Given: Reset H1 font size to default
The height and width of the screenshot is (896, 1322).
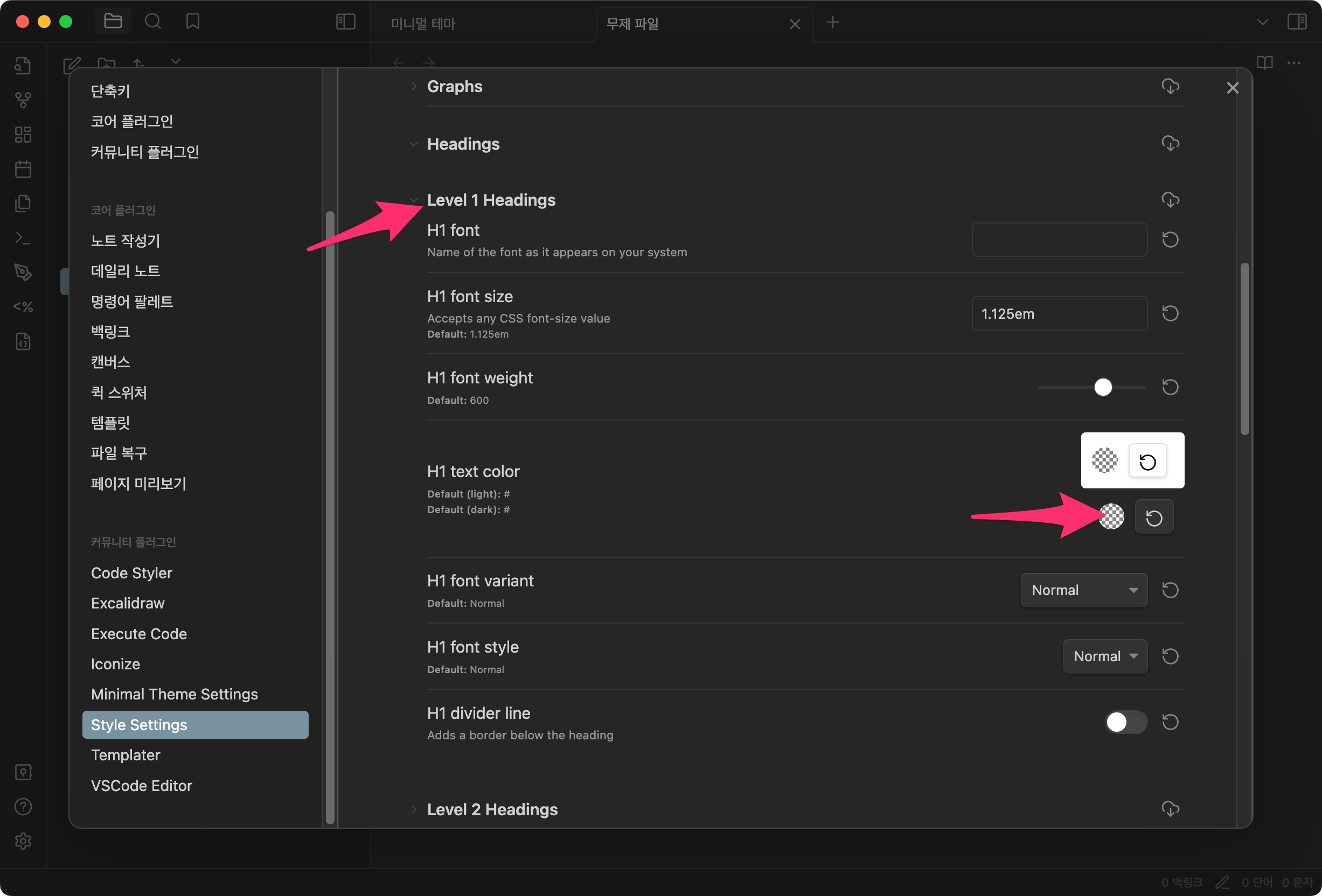Looking at the screenshot, I should click(x=1170, y=313).
